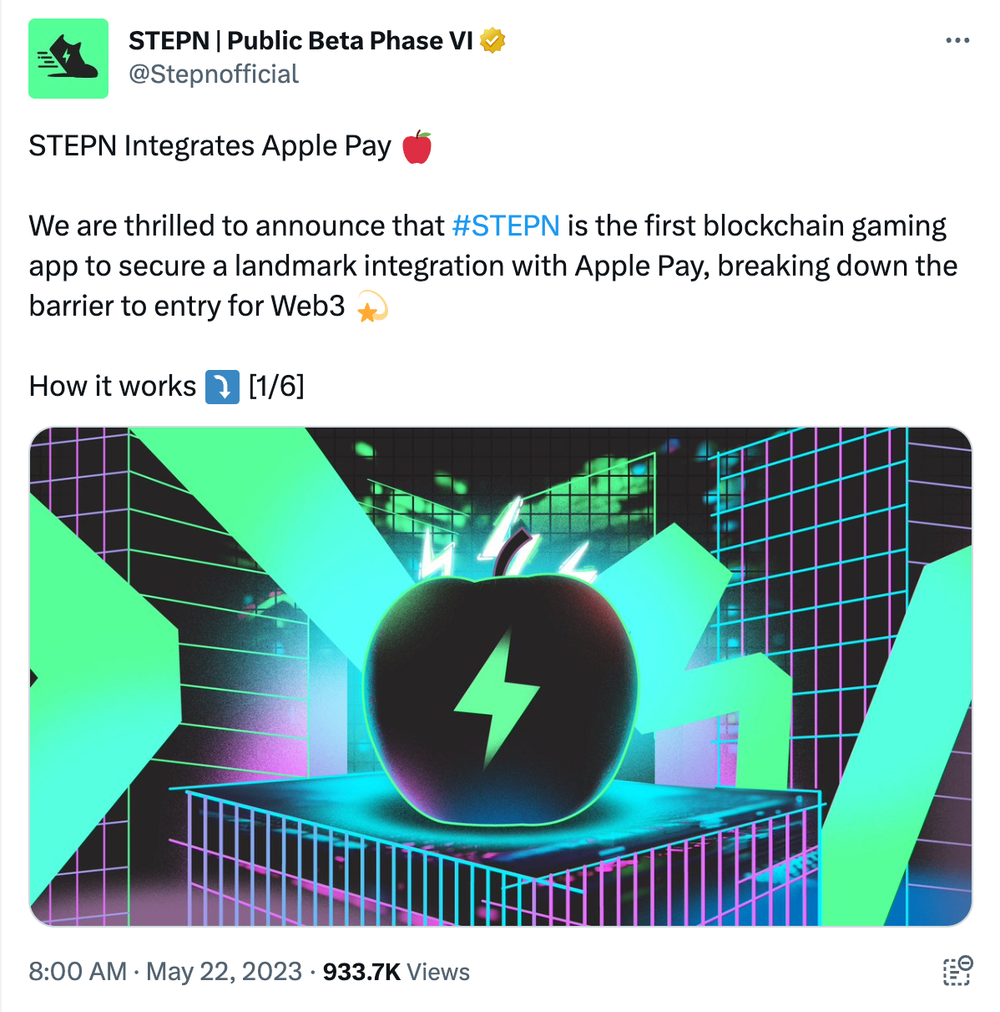Open the STEPN | Public Beta Phase VI profile name
This screenshot has height=1012, width=1000.
click(302, 41)
